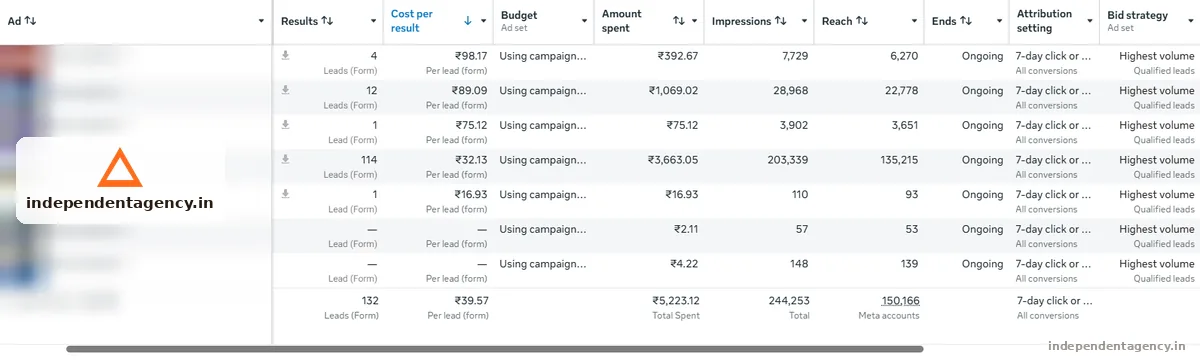The image size is (1200, 360).
Task: Click the Impressions header label
Action: tap(741, 21)
